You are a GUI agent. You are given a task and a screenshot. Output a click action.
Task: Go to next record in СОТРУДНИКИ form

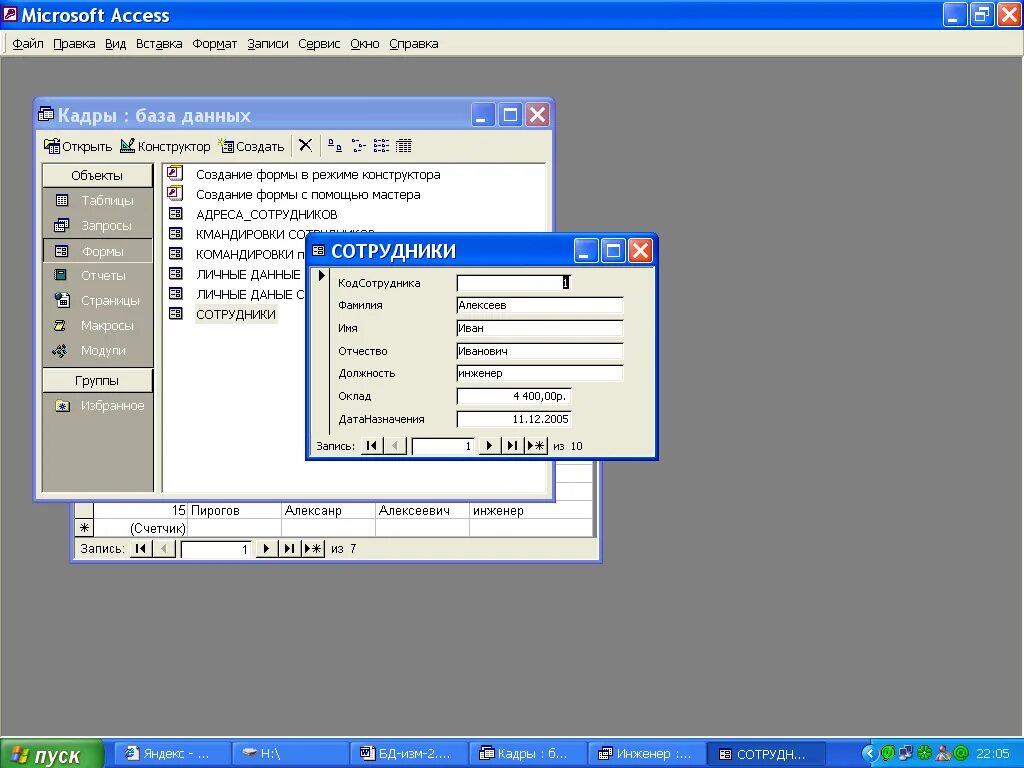coord(488,446)
